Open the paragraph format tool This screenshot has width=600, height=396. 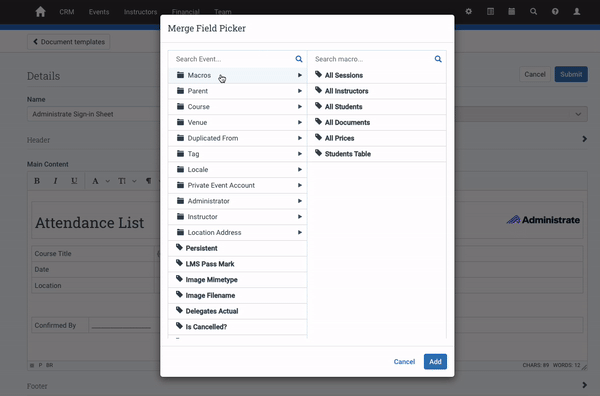[148, 181]
